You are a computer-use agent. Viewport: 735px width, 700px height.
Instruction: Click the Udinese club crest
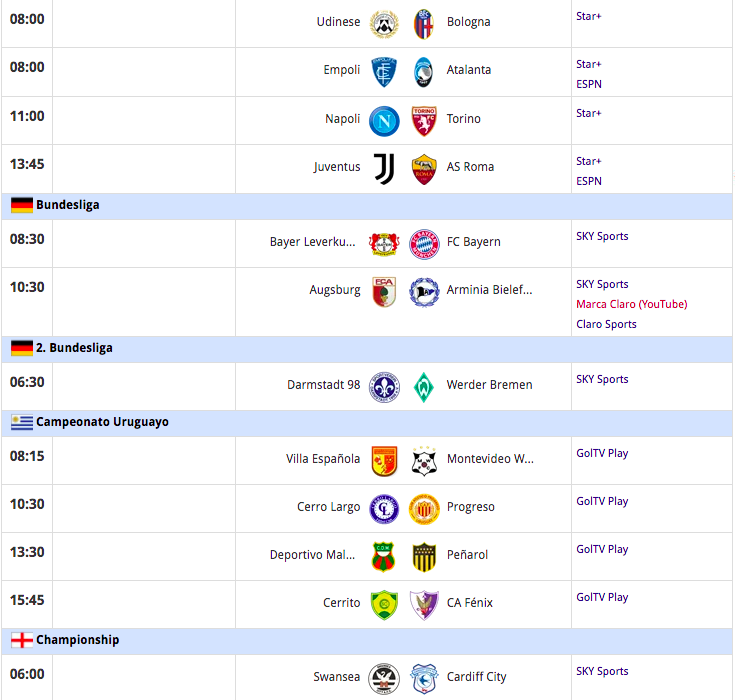click(384, 23)
